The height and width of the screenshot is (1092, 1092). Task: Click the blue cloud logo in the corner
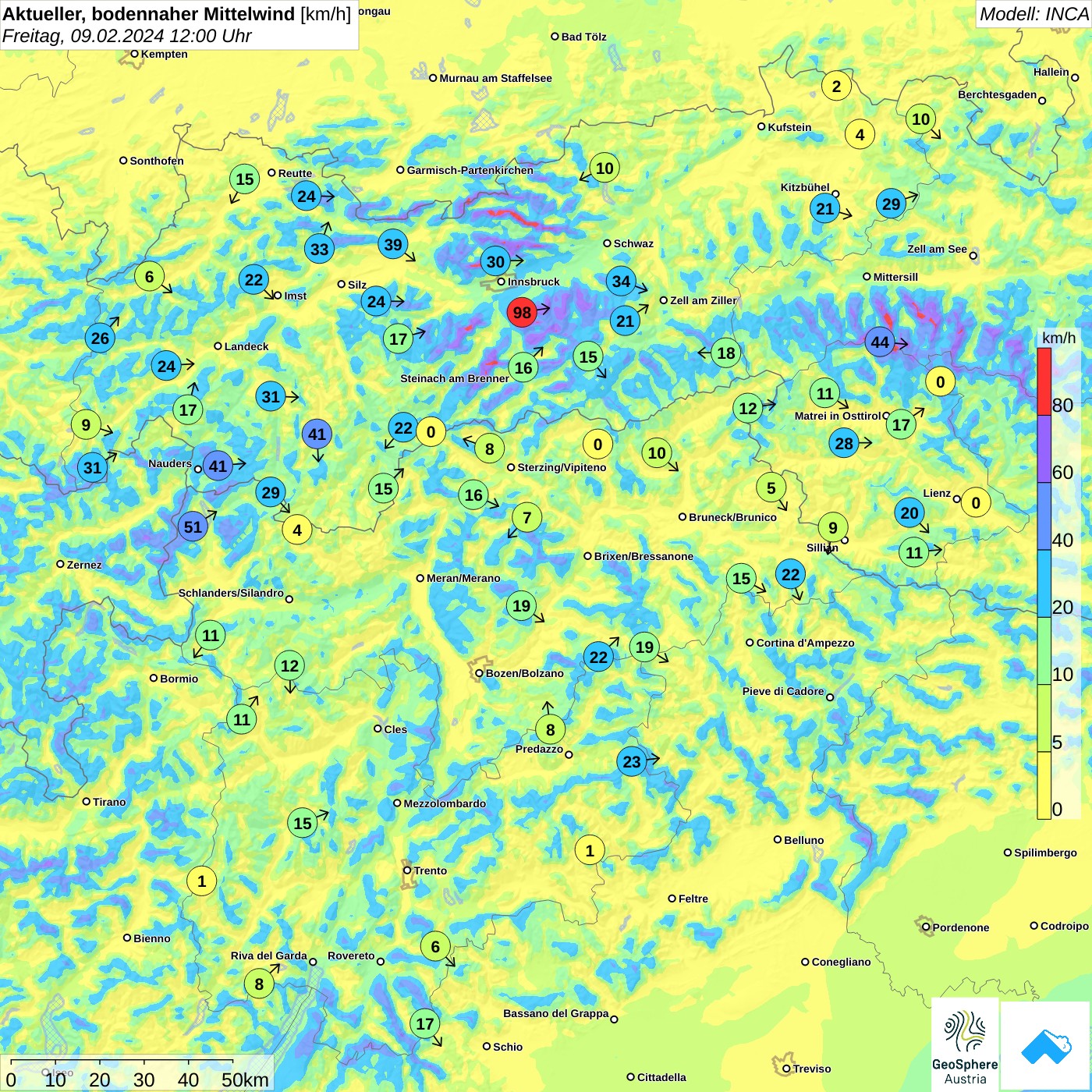pos(1045,1046)
